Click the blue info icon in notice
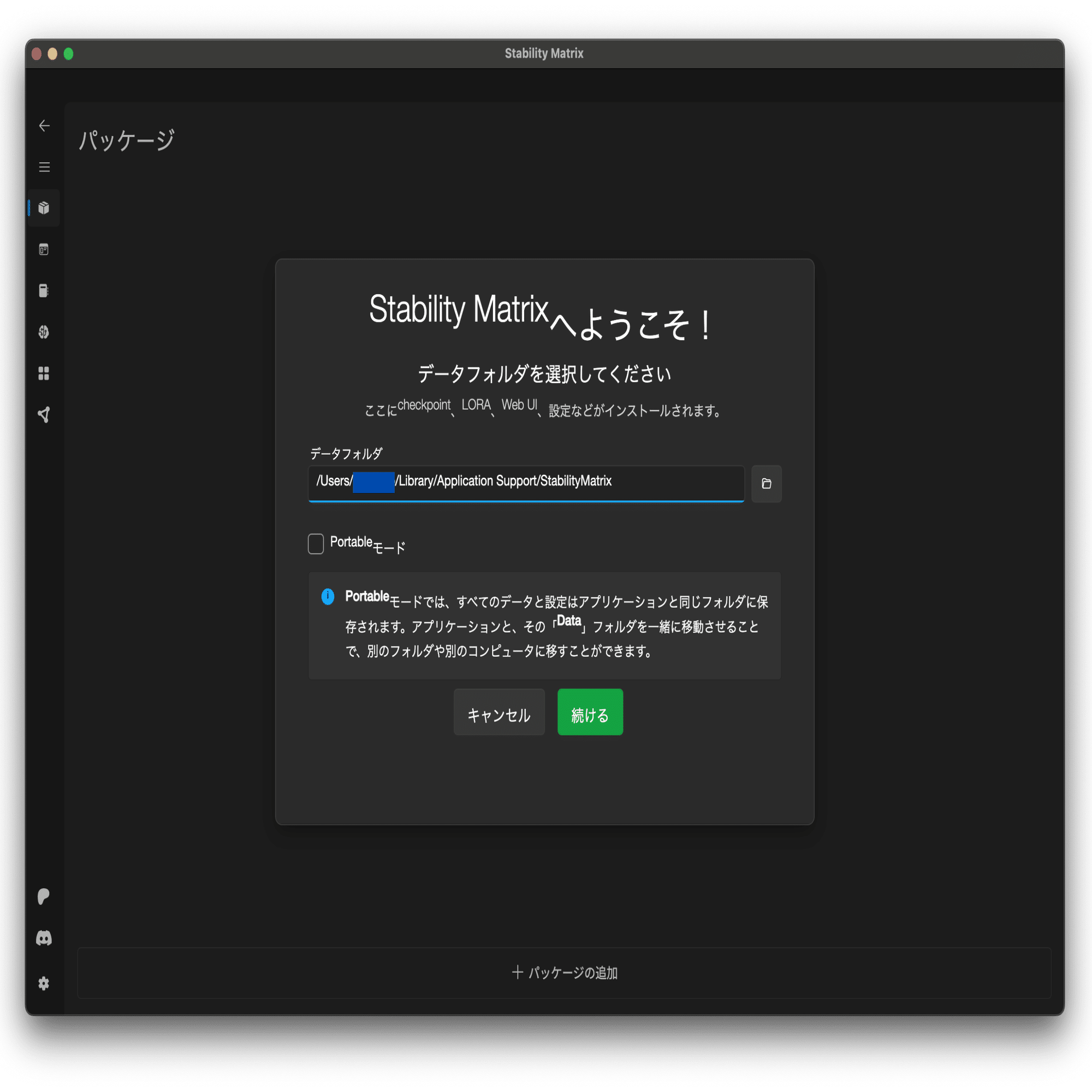Viewport: 1092px width, 1092px height. tap(328, 596)
